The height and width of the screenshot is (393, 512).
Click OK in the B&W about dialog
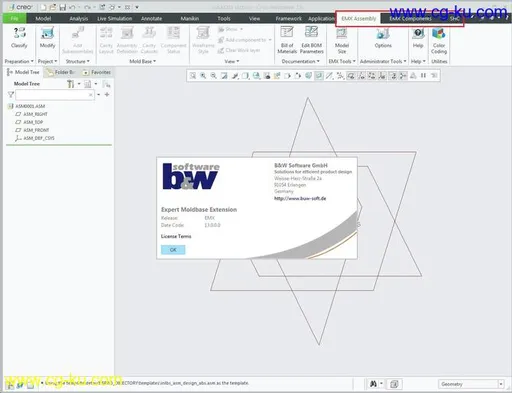click(173, 250)
